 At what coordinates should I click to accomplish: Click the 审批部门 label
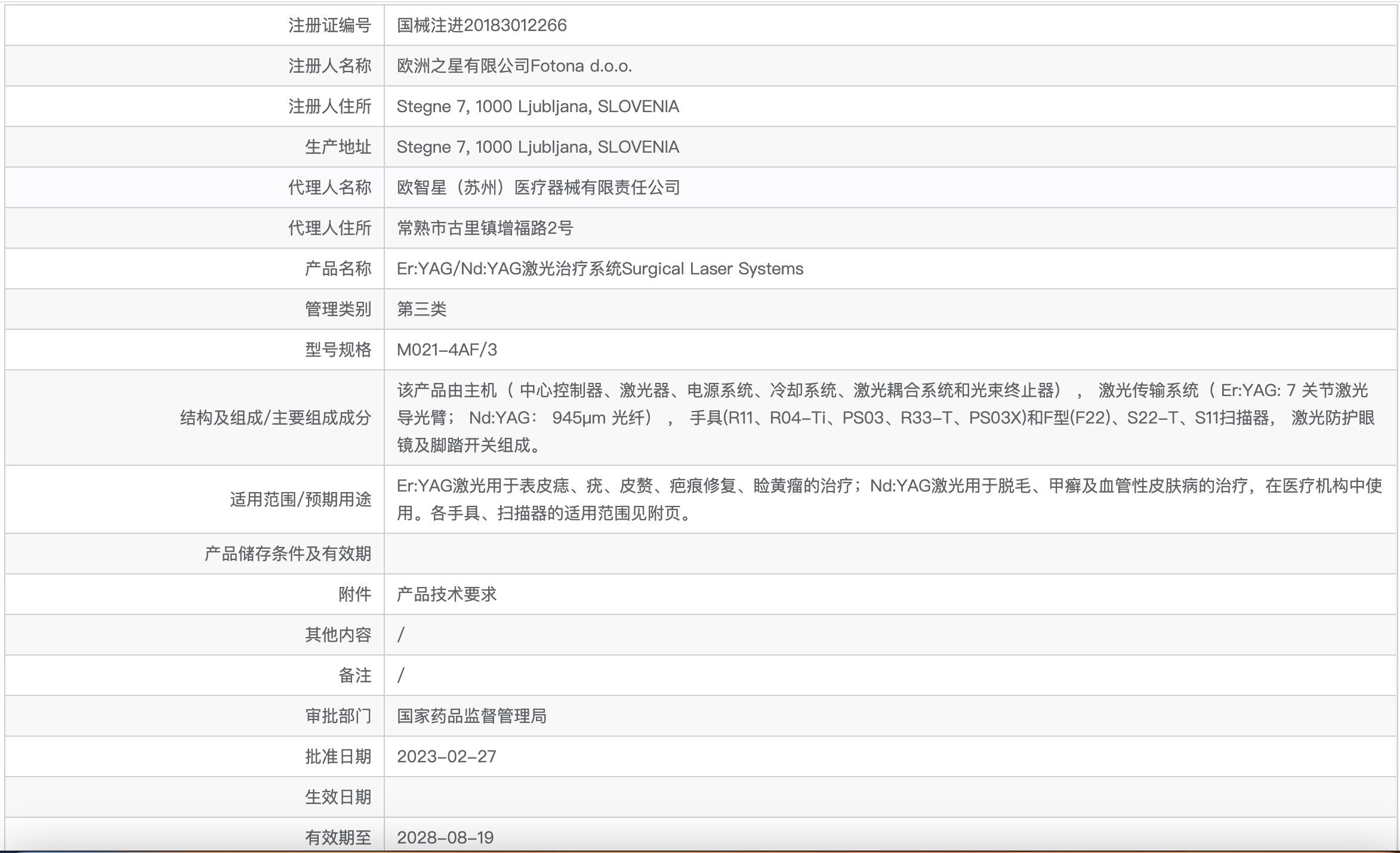tap(338, 716)
